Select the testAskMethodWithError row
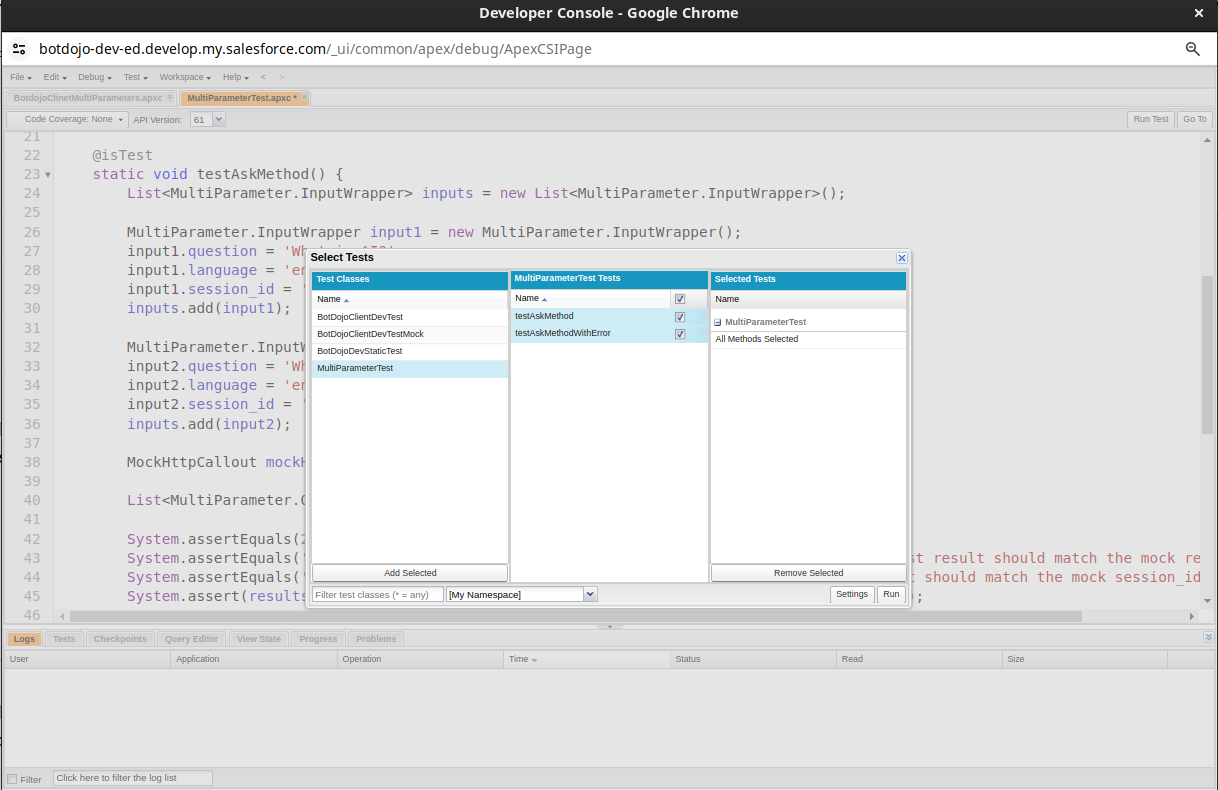Viewport: 1218px width, 790px height. click(591, 334)
